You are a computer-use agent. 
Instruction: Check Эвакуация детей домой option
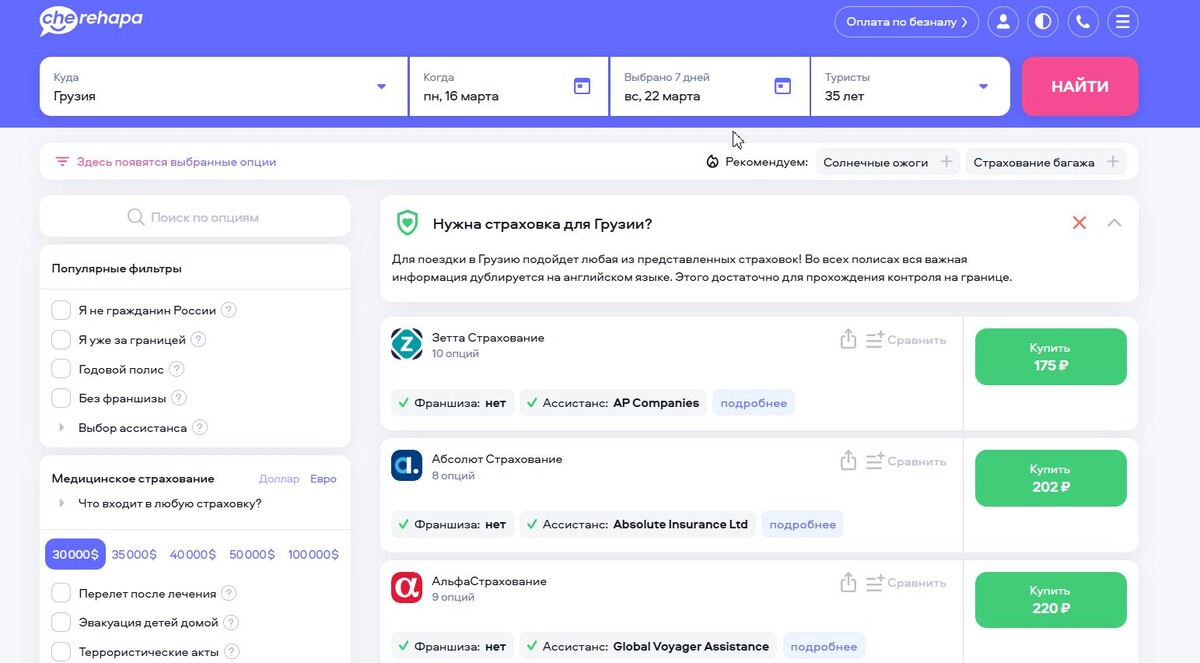click(61, 622)
